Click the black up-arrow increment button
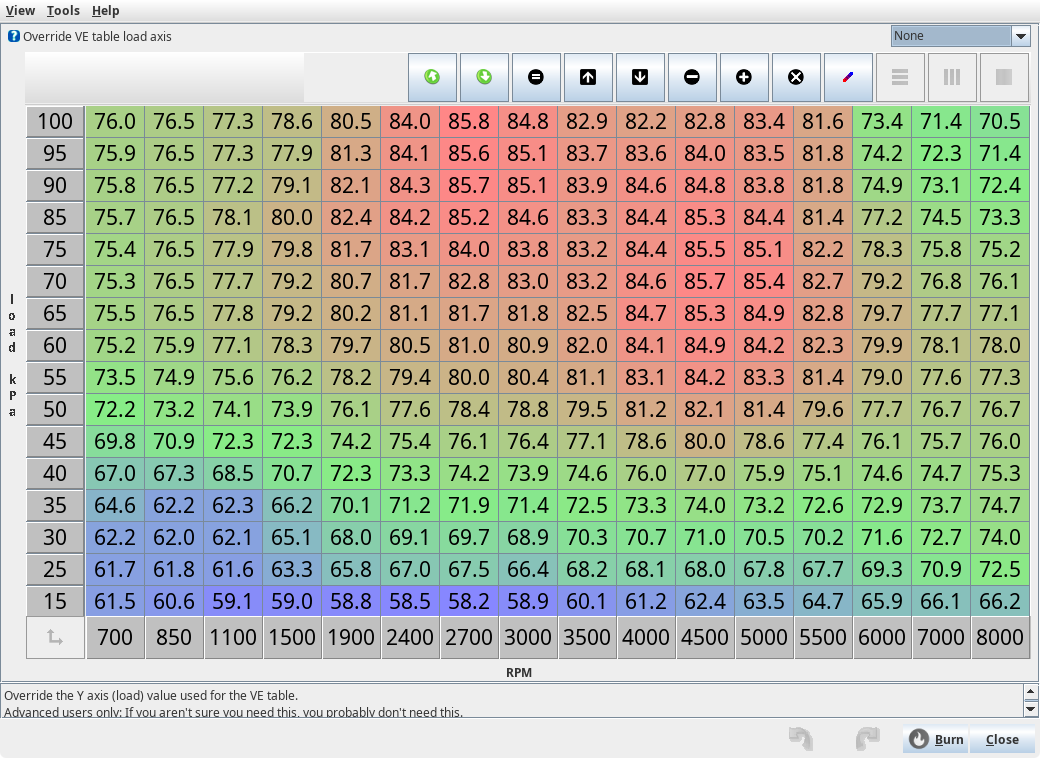This screenshot has height=758, width=1040. click(588, 77)
